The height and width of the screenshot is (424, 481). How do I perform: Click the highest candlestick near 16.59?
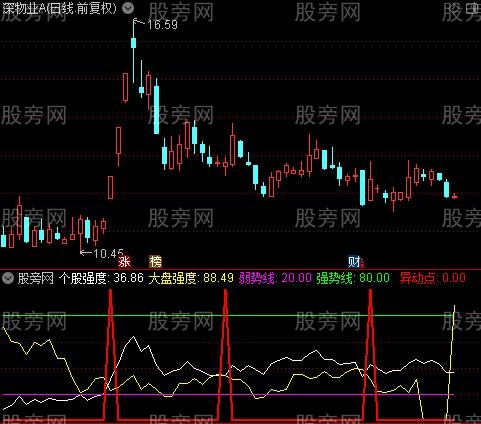pyautogui.click(x=134, y=43)
